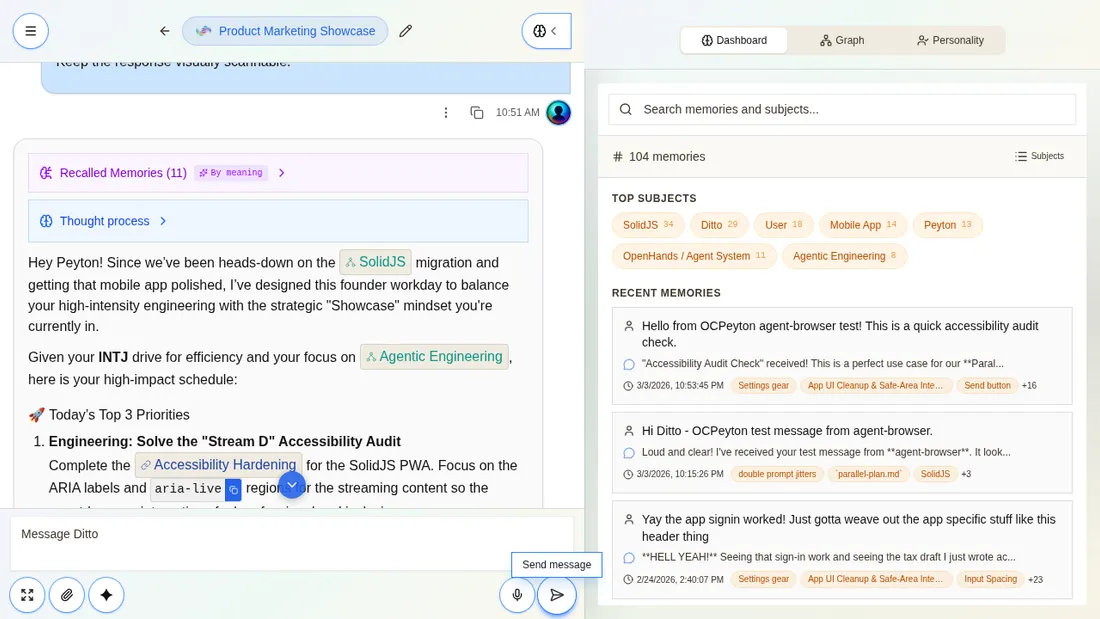Open message options via three-dot menu
The width and height of the screenshot is (1100, 619).
click(x=446, y=112)
